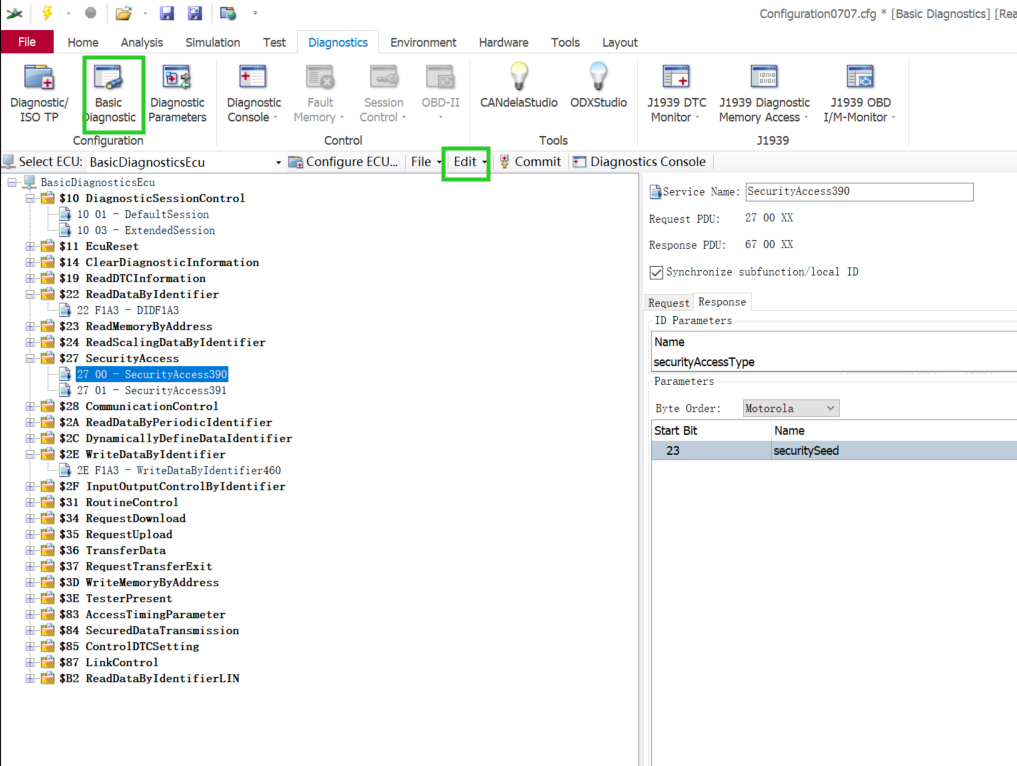Open Diagnostics Console from toolbar text
Viewport: 1017px width, 766px height.
(648, 162)
